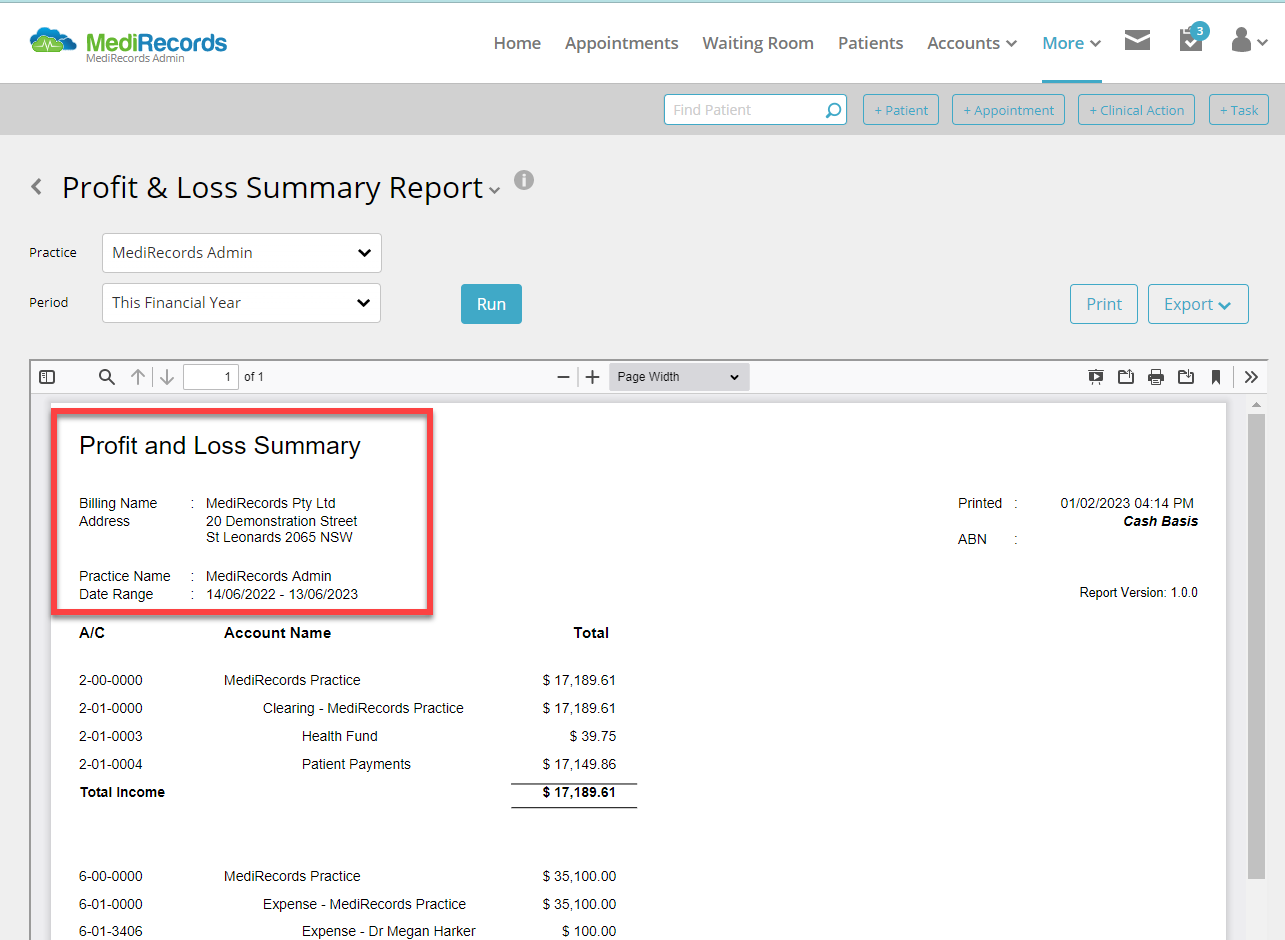The height and width of the screenshot is (940, 1285).
Task: Open the Waiting Room tab
Action: coord(758,43)
